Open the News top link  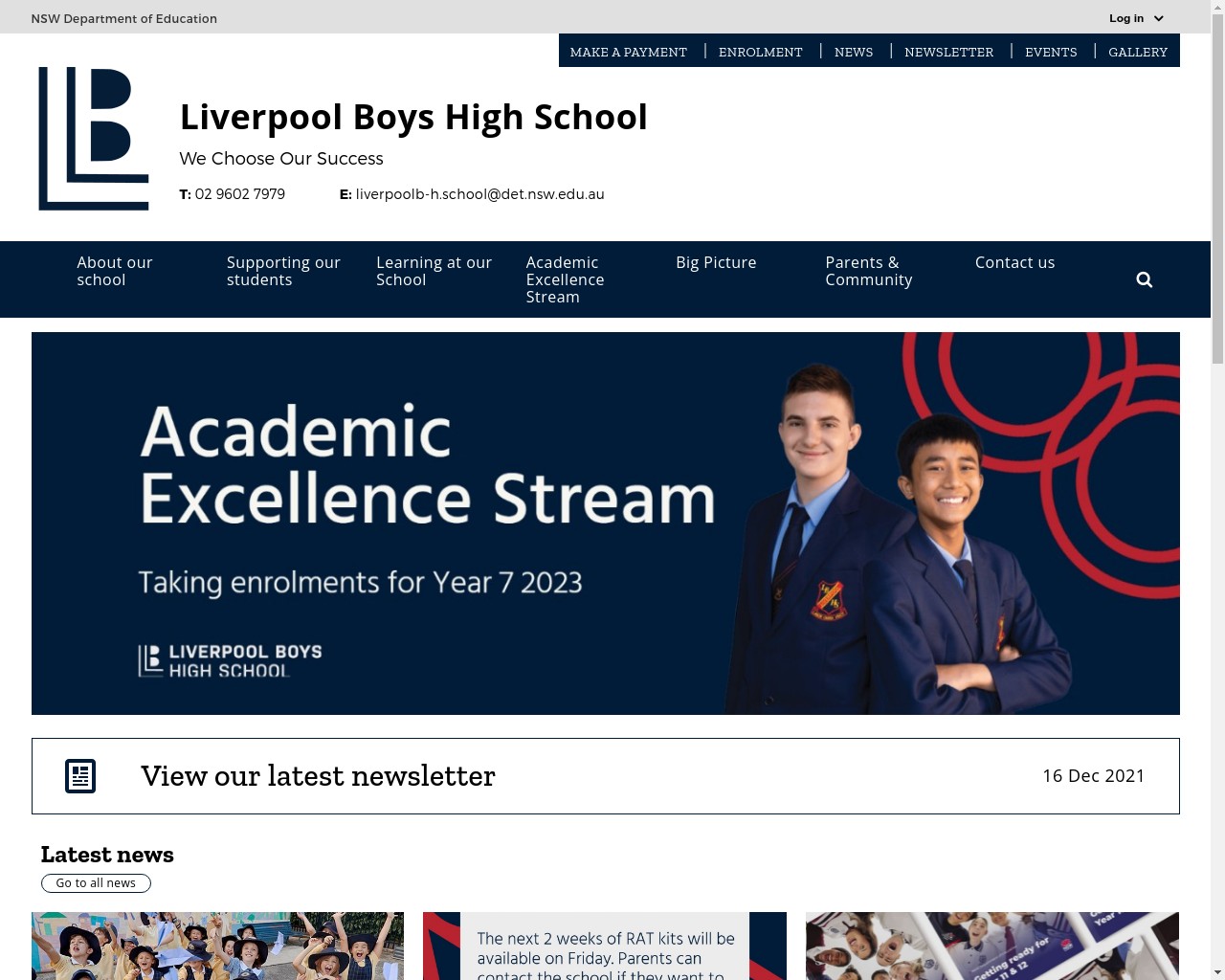coord(854,52)
